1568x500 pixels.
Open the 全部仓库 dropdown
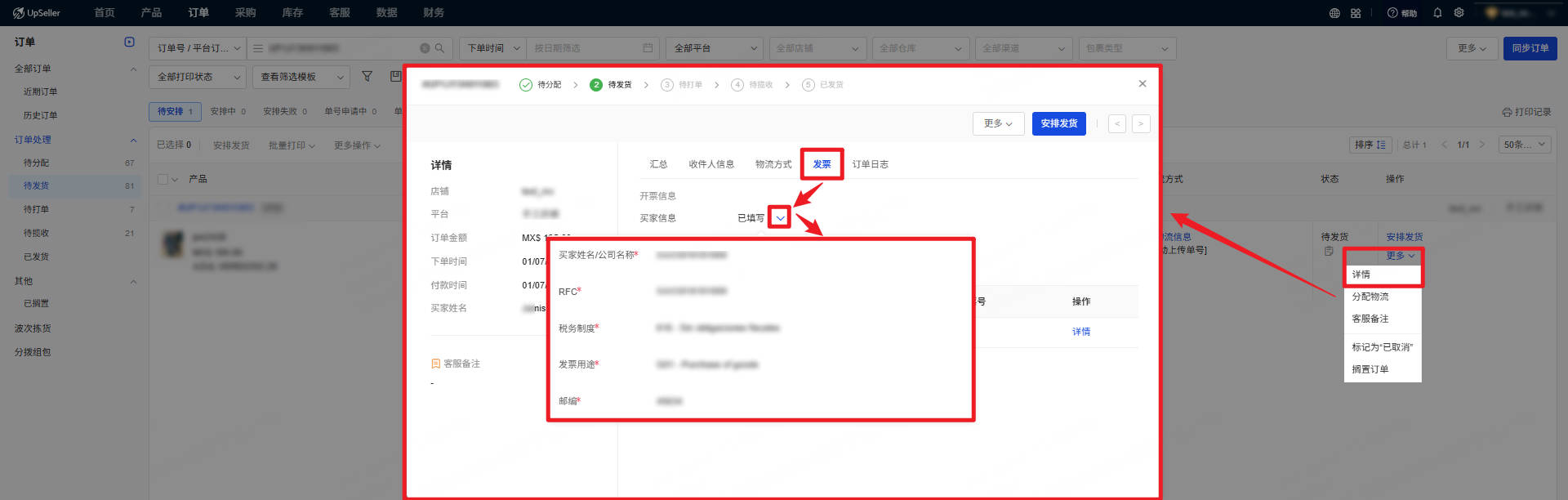(920, 48)
